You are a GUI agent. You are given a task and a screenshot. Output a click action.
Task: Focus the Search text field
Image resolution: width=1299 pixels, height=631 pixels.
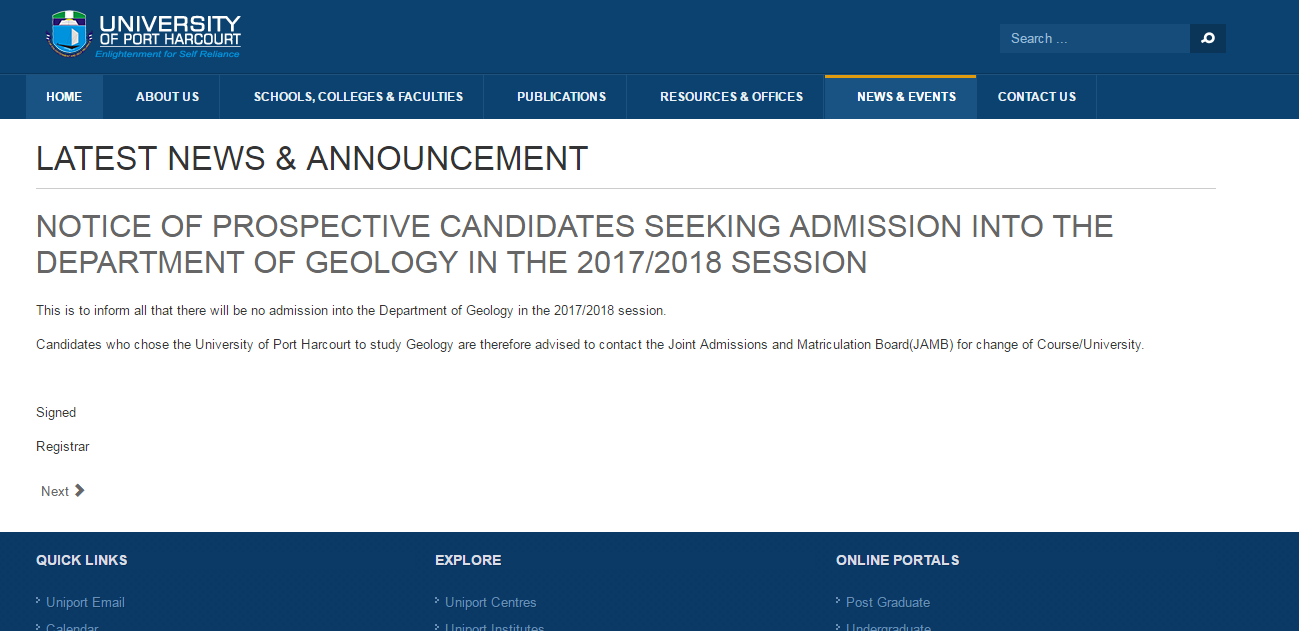(1095, 39)
